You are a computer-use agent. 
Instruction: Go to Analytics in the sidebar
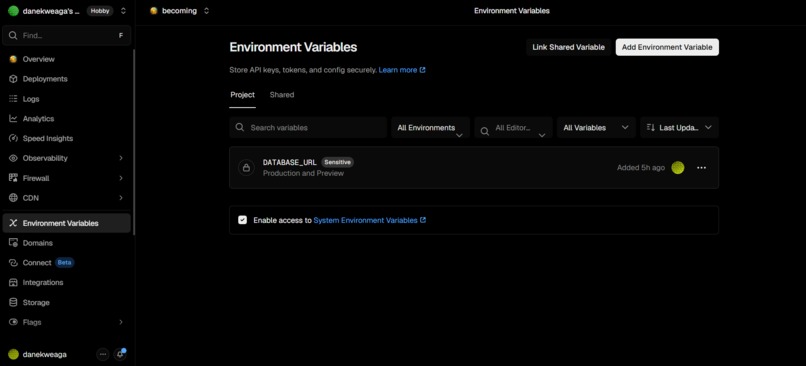pos(66,119)
